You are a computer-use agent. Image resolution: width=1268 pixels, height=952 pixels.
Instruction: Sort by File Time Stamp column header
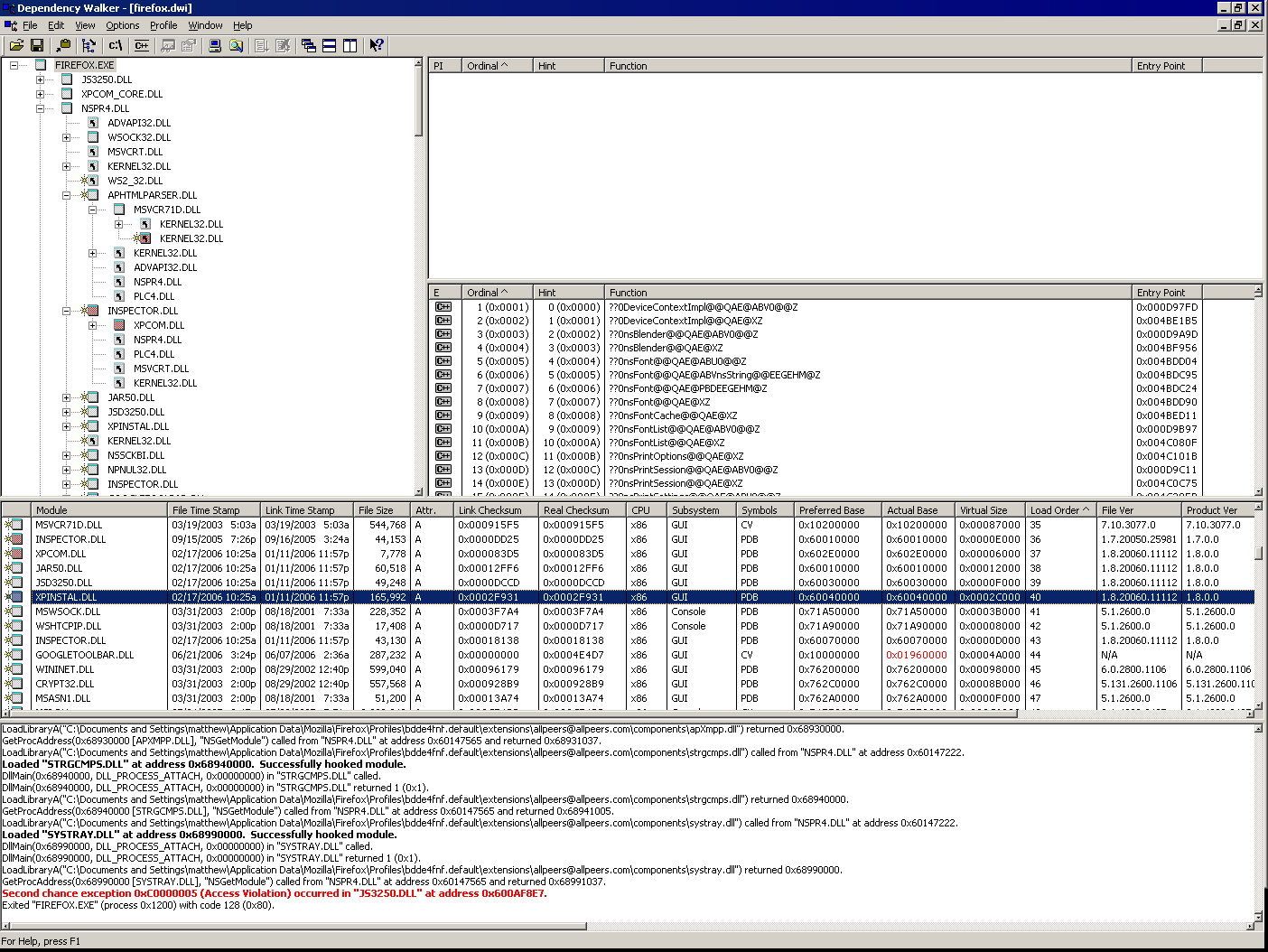pyautogui.click(x=214, y=510)
